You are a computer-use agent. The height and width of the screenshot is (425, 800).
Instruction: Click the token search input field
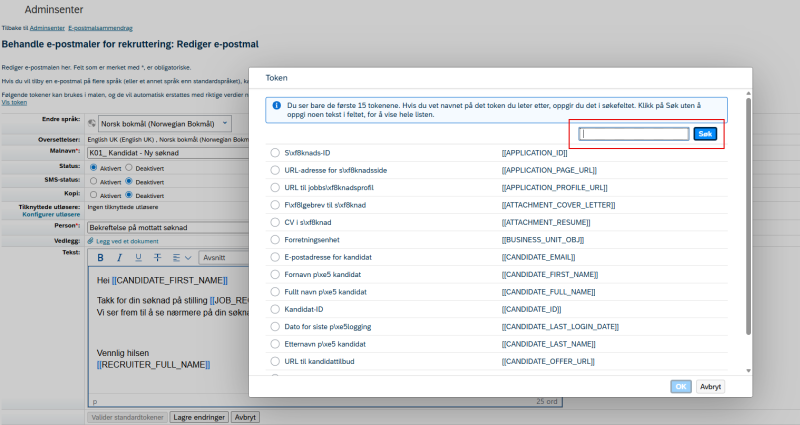coord(634,134)
